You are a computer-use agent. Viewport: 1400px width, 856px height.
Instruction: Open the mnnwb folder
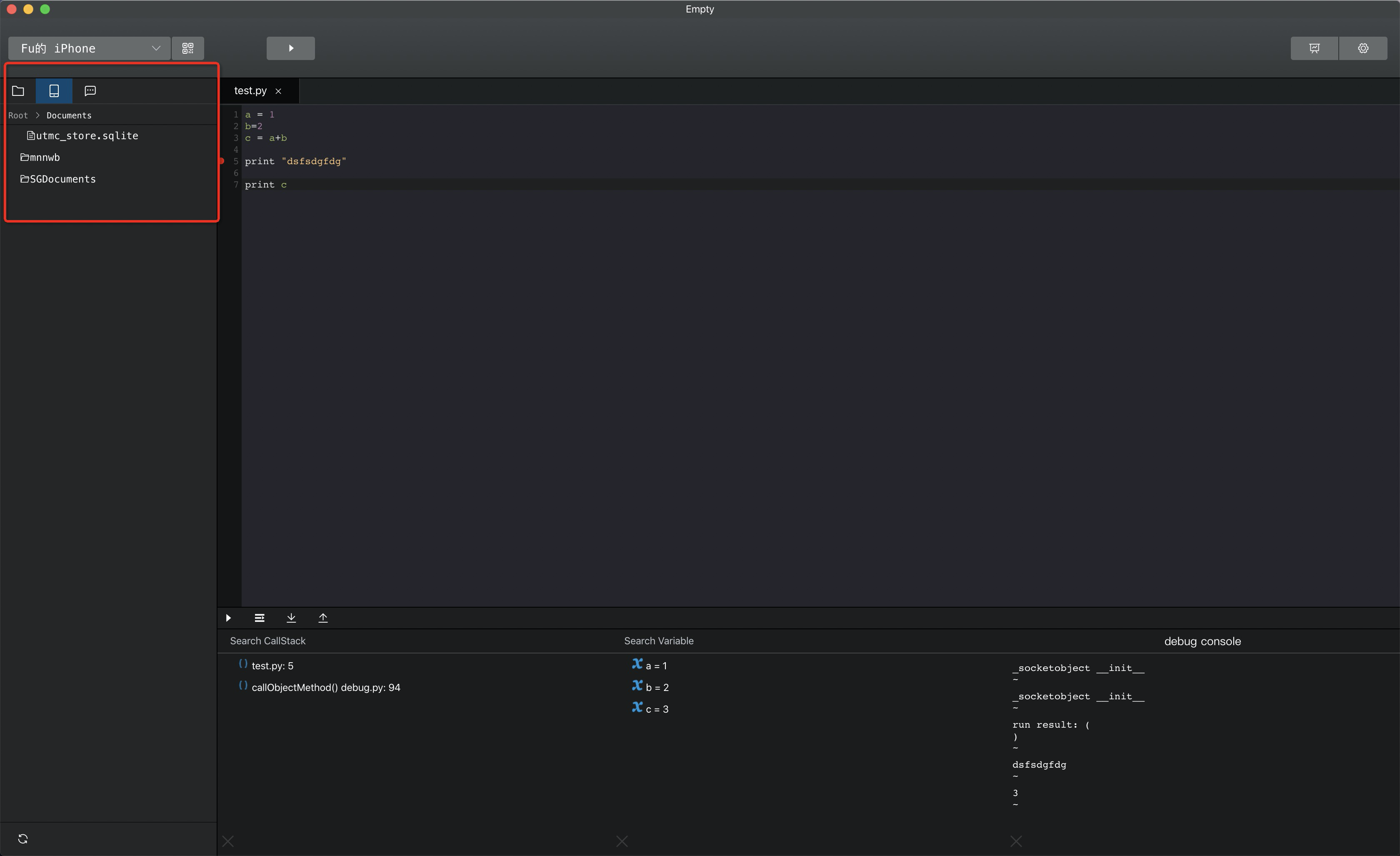40,158
